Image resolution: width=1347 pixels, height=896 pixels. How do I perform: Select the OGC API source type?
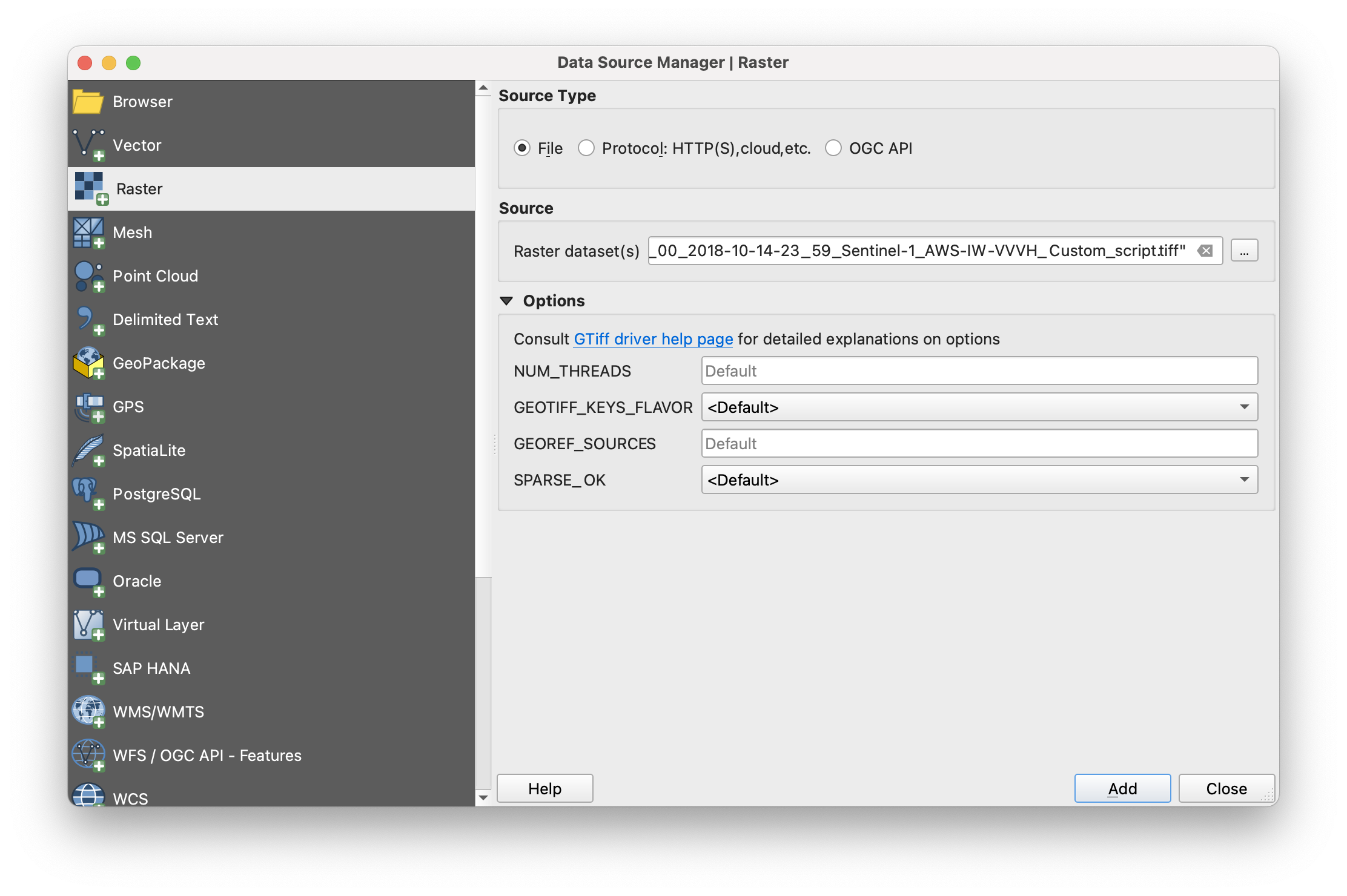coord(833,148)
